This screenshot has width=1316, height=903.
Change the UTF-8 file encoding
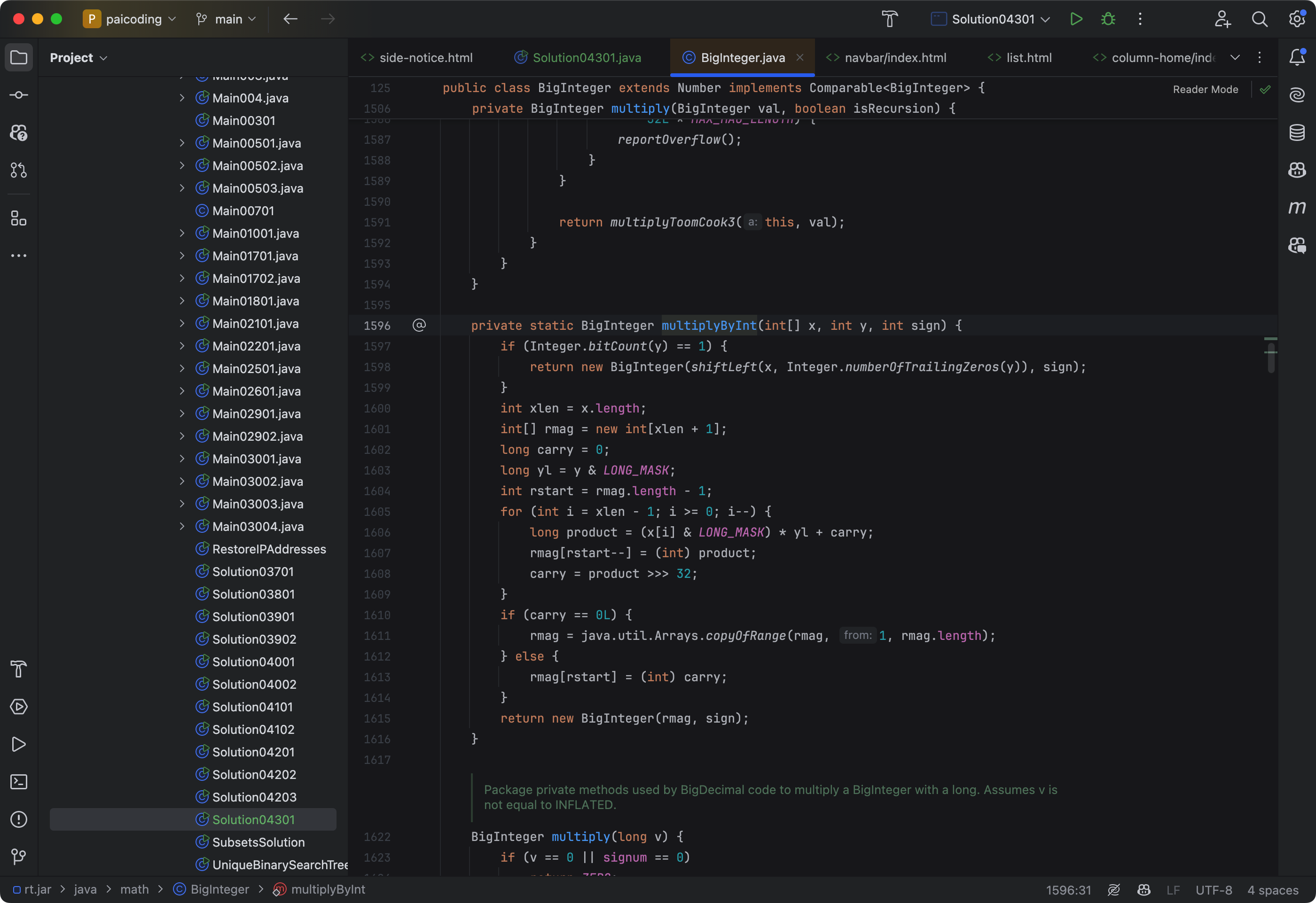1214,890
